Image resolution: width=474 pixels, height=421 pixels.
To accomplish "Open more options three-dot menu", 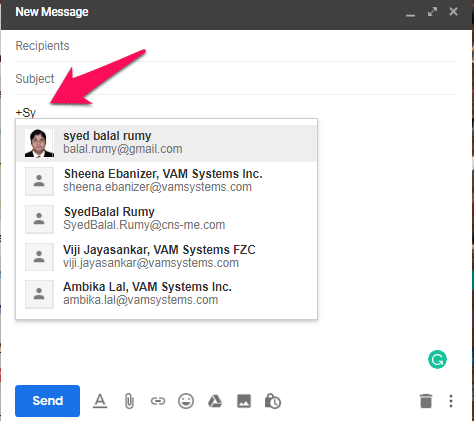I will pos(451,401).
